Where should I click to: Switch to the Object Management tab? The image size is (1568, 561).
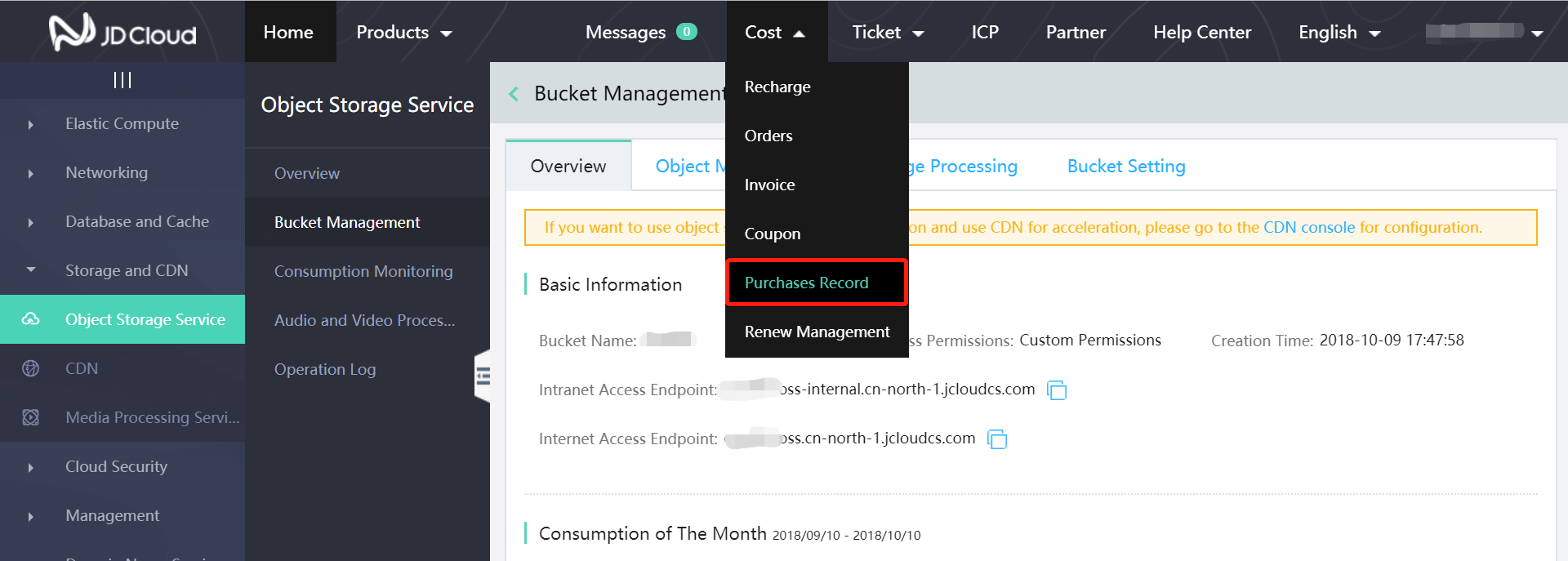[690, 166]
